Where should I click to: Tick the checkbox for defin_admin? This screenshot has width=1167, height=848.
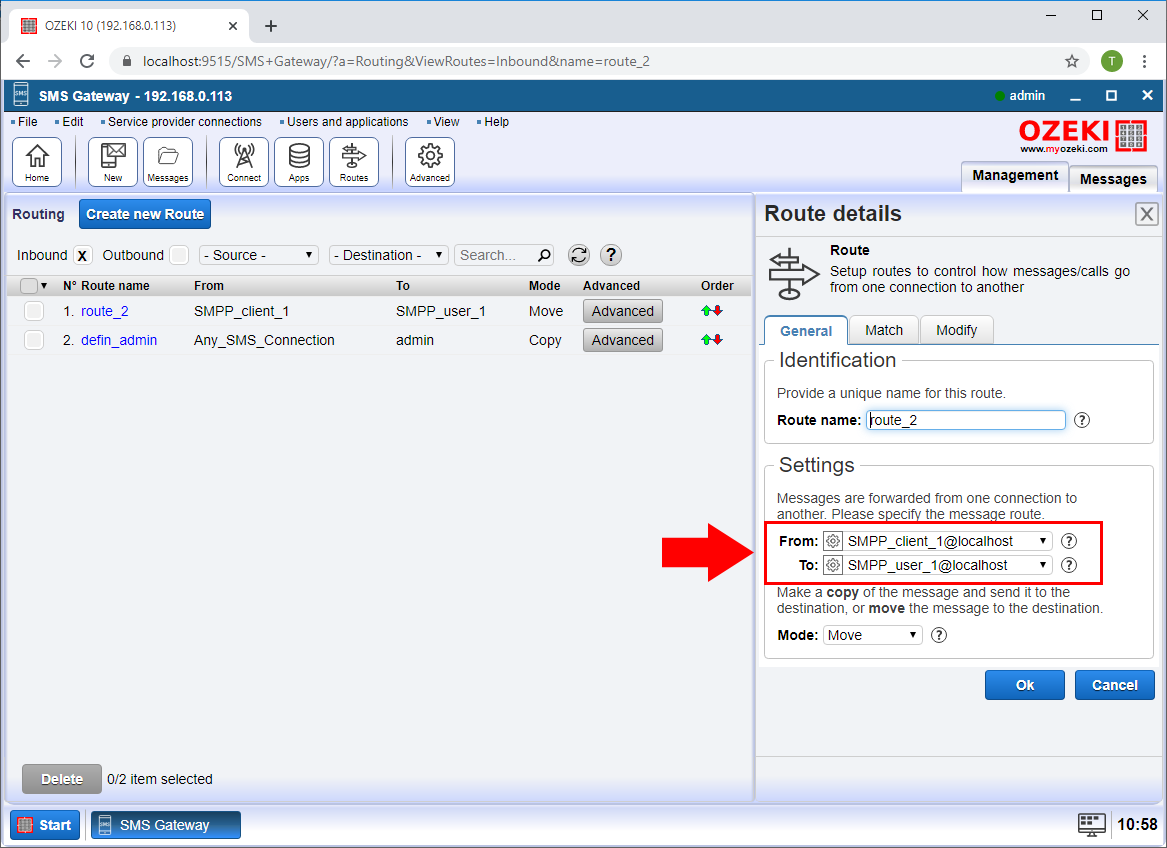(x=33, y=340)
